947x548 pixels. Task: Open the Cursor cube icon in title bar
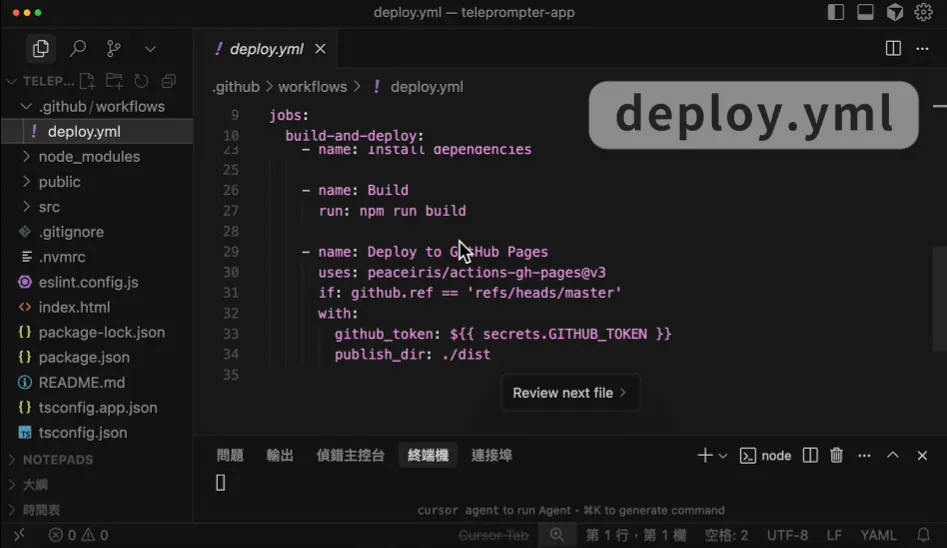(894, 12)
